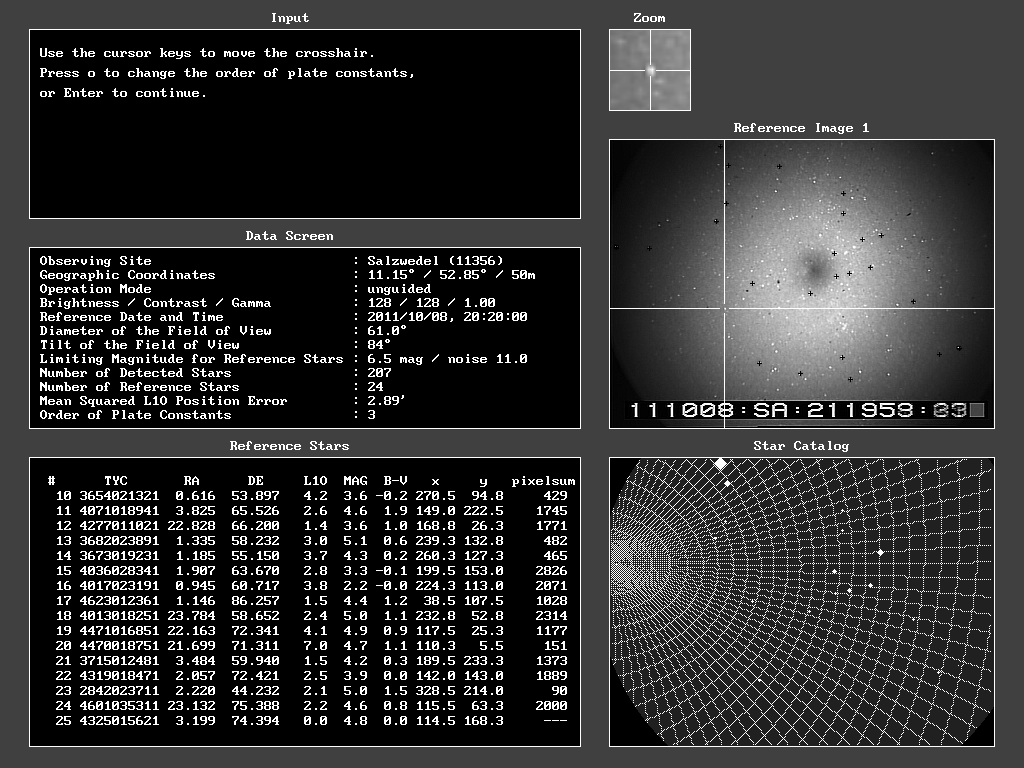This screenshot has height=768, width=1024.
Task: Click the crosshair intersection in Reference Image 1
Action: click(724, 309)
